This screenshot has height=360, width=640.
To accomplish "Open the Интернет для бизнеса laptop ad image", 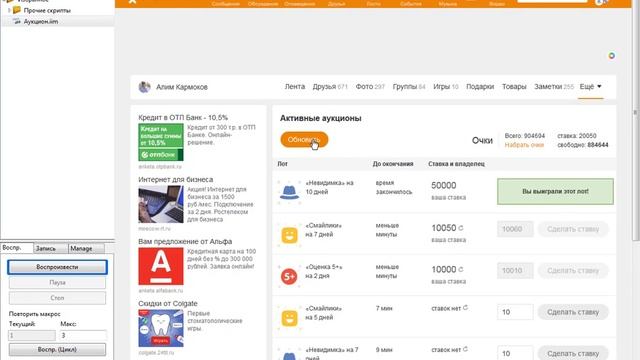I will click(161, 204).
